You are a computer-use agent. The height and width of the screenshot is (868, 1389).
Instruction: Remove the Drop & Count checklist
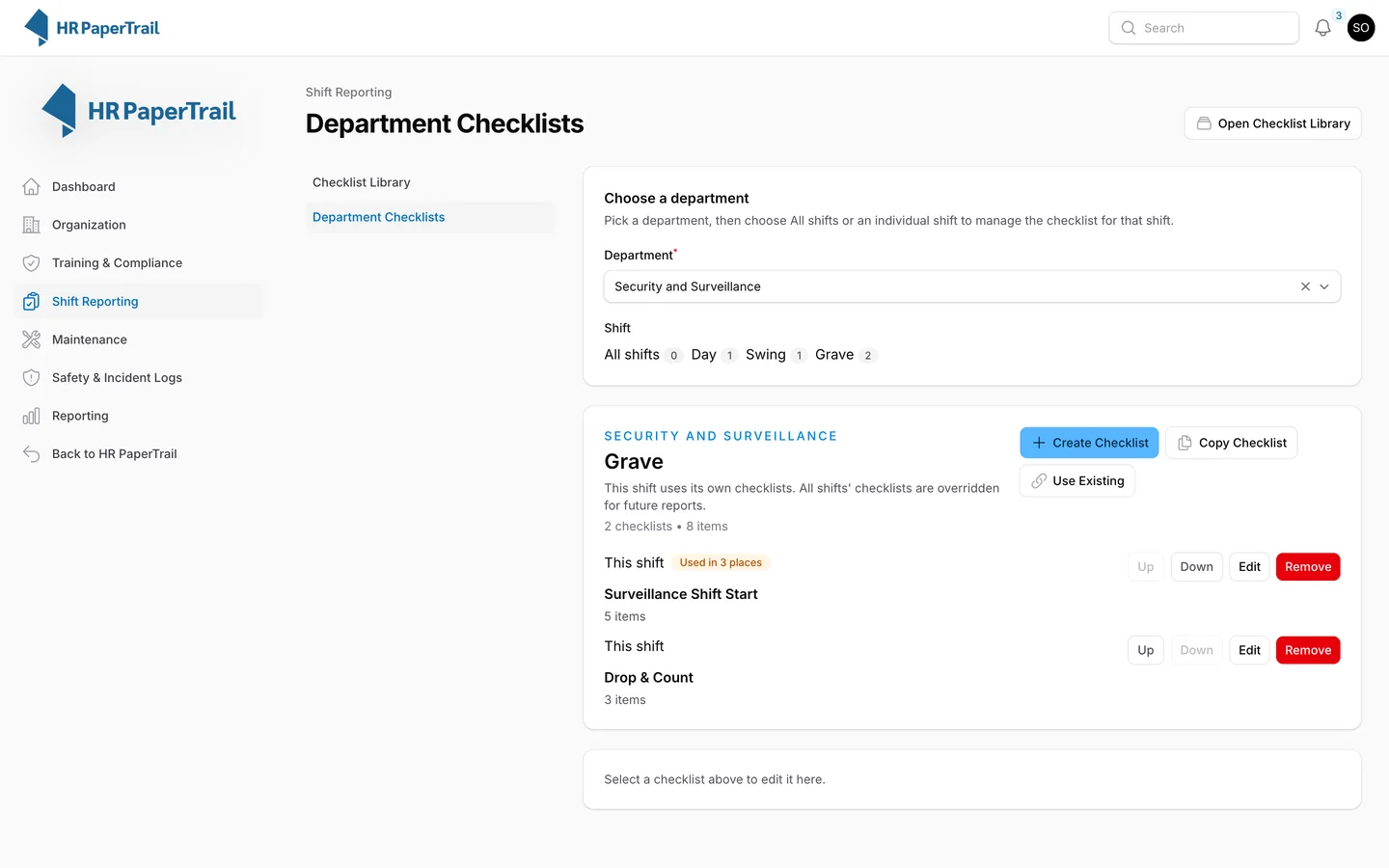pyautogui.click(x=1308, y=650)
